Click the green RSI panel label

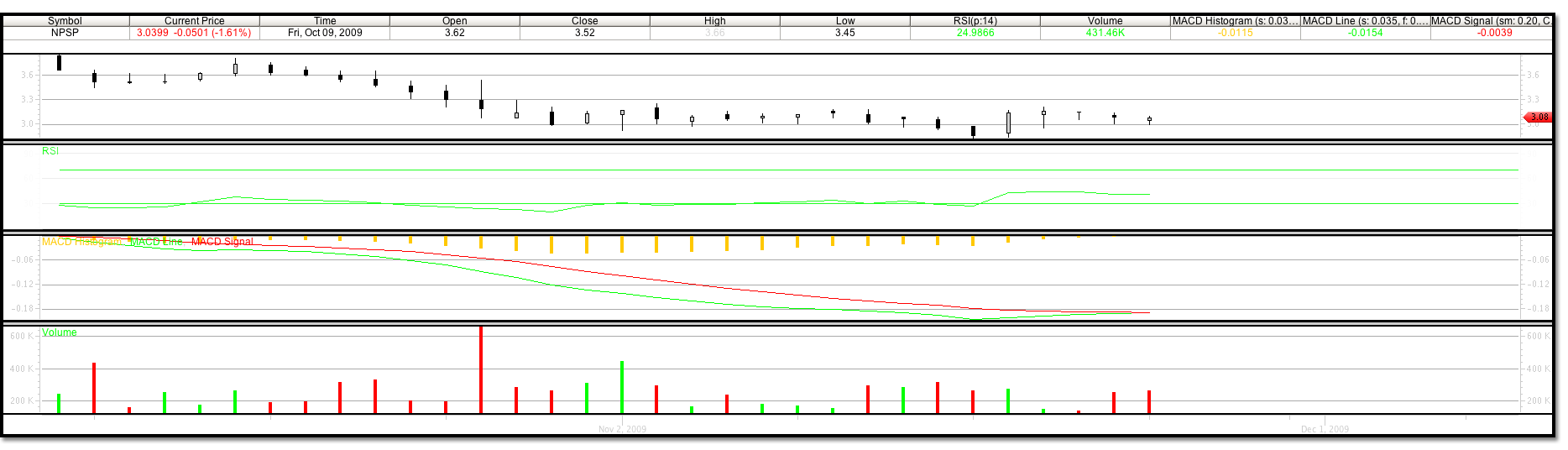pyautogui.click(x=50, y=151)
